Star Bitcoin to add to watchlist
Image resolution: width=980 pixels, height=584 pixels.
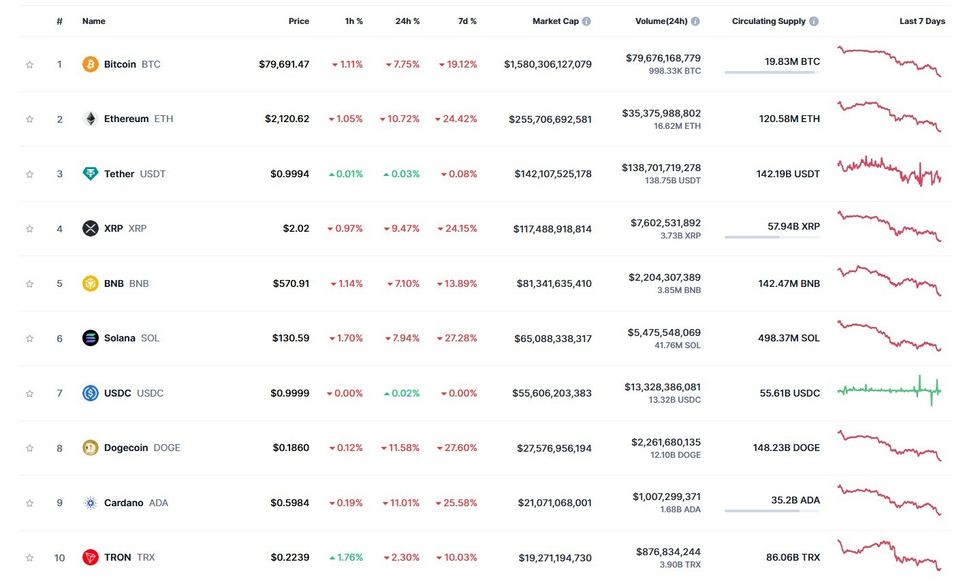30,65
